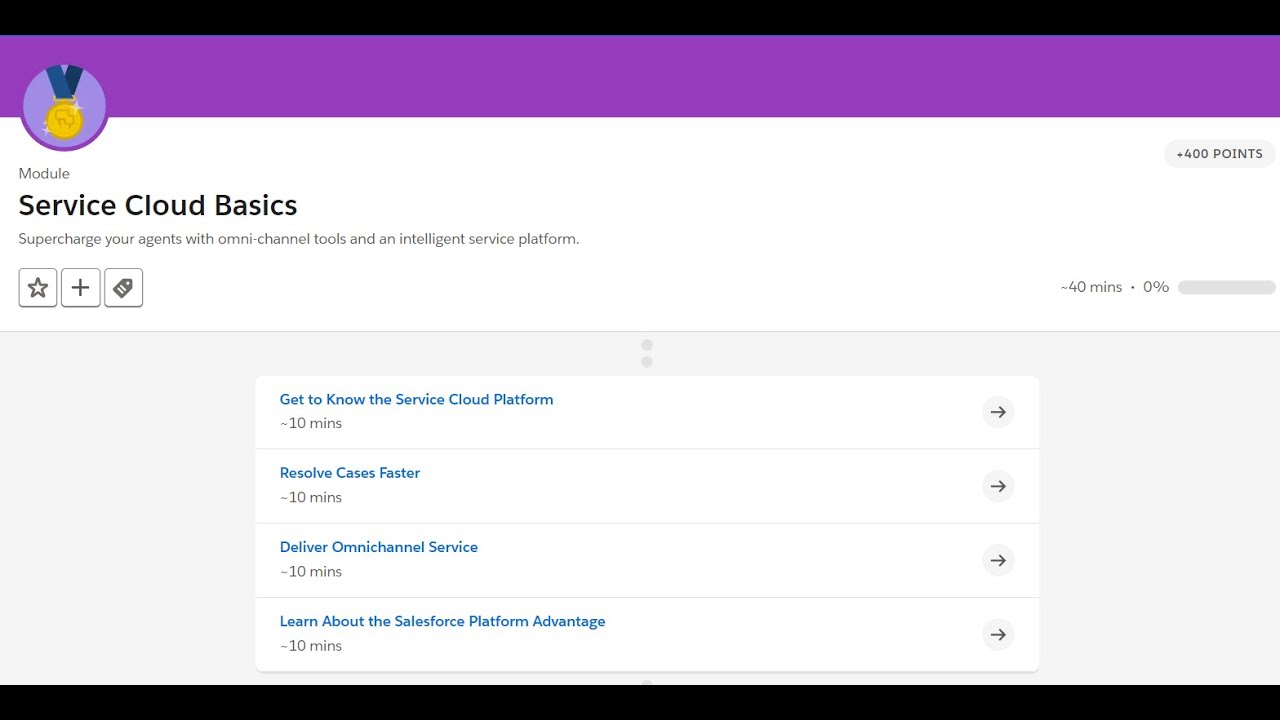Click ~10 mins under Deliver Omnichannel Service
The width and height of the screenshot is (1280, 720).
[311, 571]
